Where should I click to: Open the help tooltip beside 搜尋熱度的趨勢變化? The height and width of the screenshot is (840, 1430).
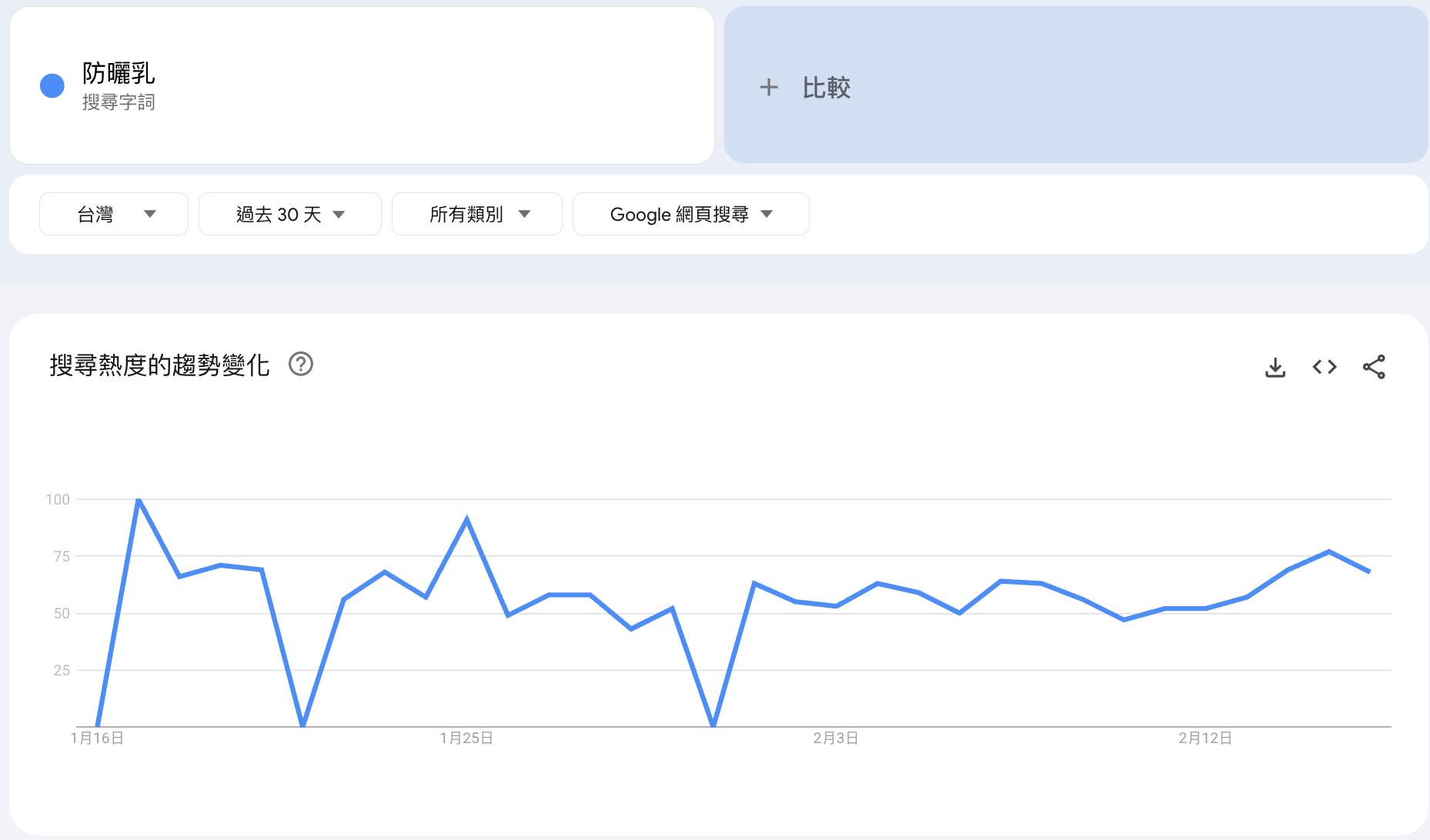click(x=301, y=365)
